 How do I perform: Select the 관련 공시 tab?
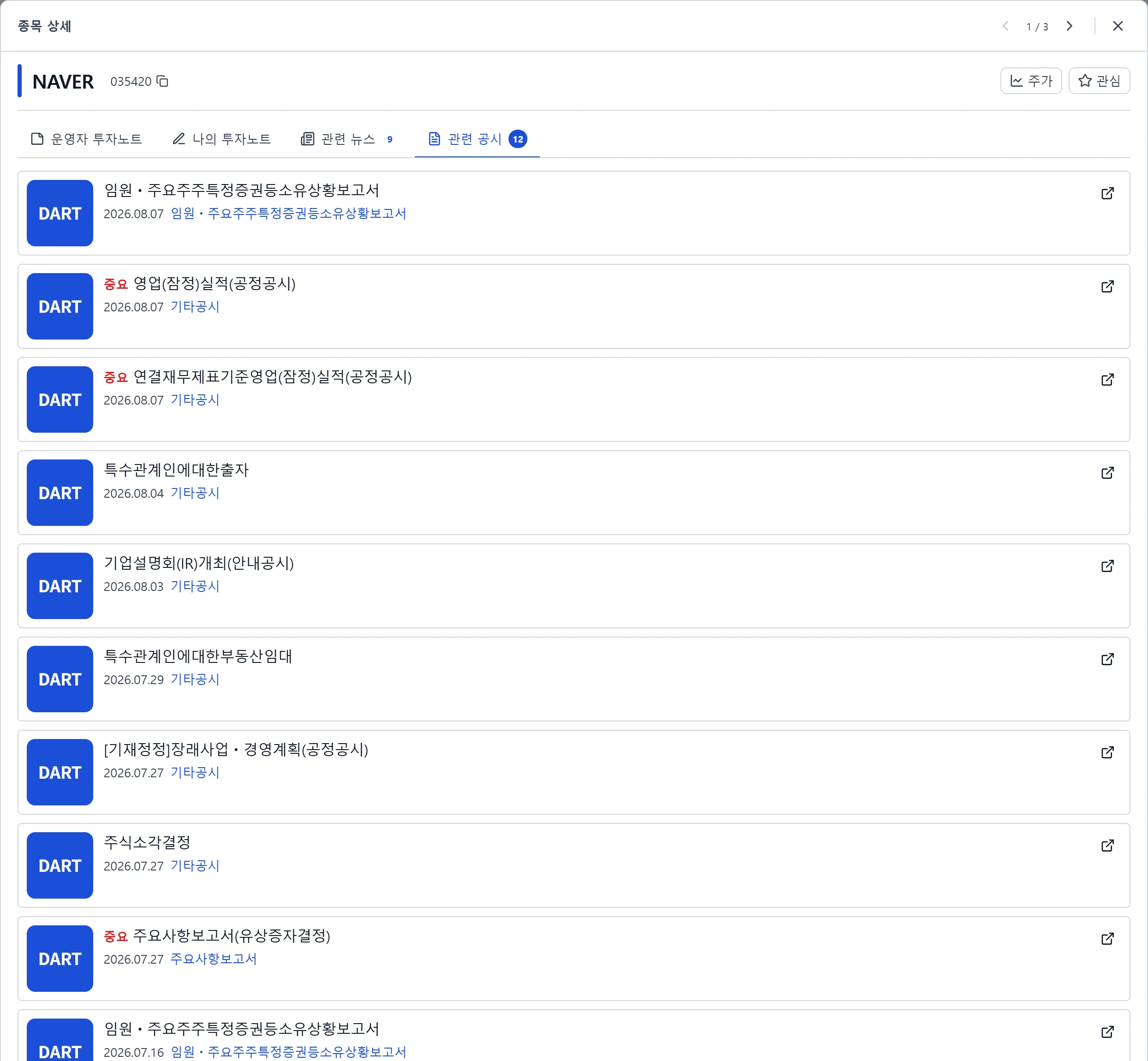(477, 139)
